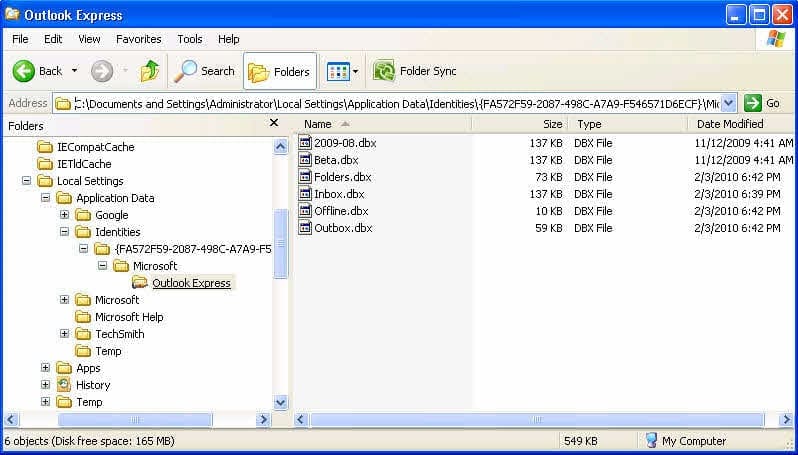Click the file list scroll-left arrow
The width and height of the screenshot is (798, 455).
coord(301,419)
